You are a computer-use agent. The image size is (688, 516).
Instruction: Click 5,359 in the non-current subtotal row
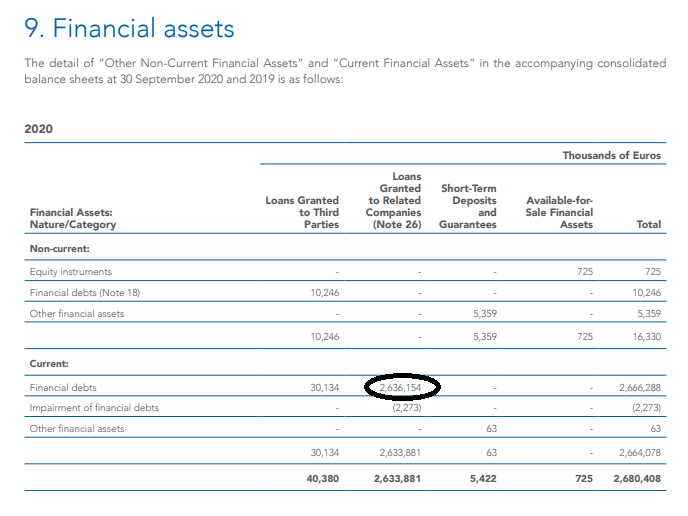pos(485,337)
